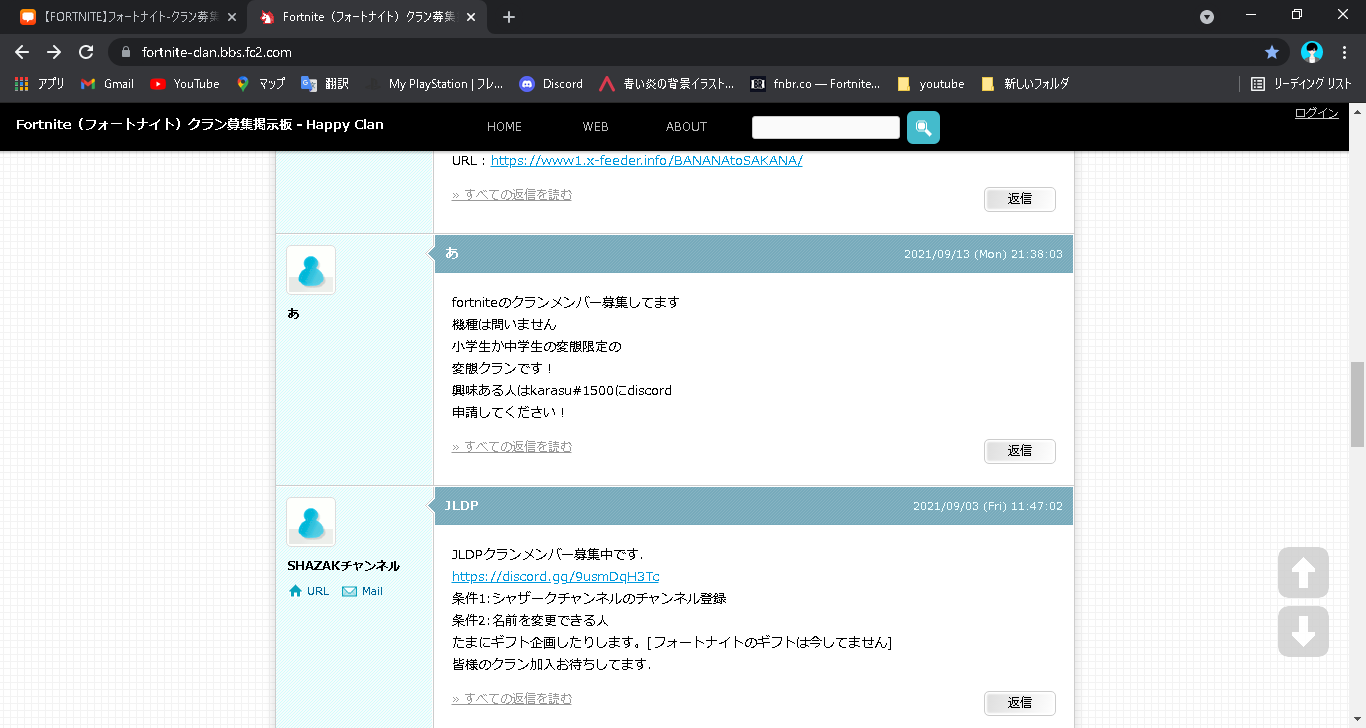The width and height of the screenshot is (1366, 728).
Task: Open ABOUT menu item
Action: click(x=686, y=127)
